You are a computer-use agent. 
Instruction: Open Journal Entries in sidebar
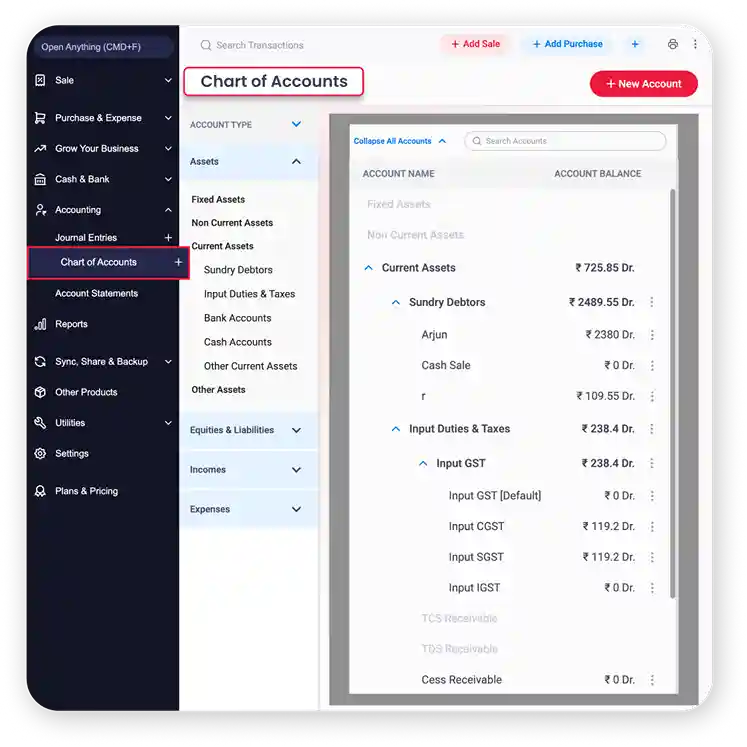(86, 237)
